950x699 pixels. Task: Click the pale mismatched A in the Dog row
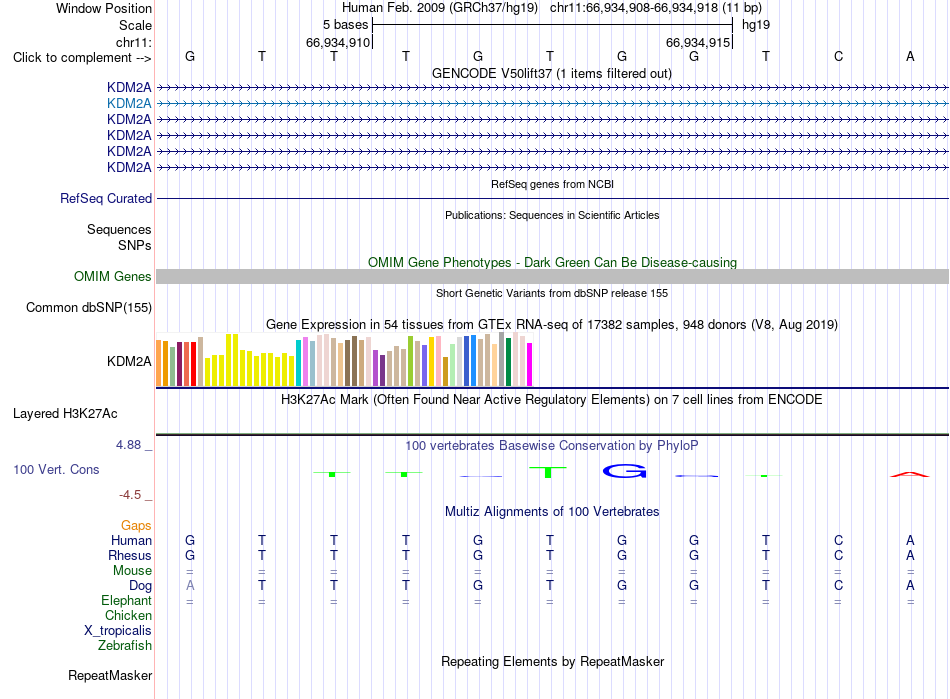click(190, 586)
